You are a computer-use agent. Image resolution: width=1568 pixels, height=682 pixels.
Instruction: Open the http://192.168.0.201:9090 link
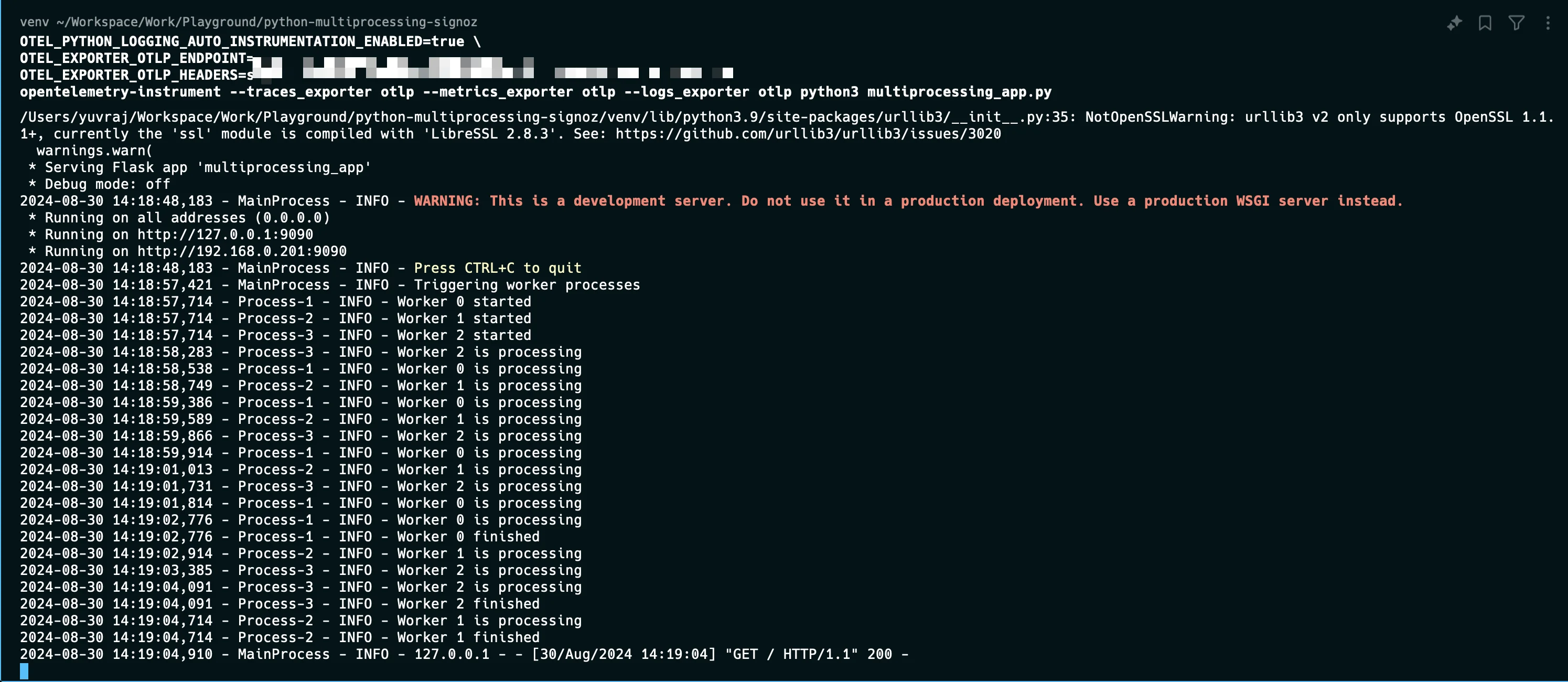click(x=242, y=251)
